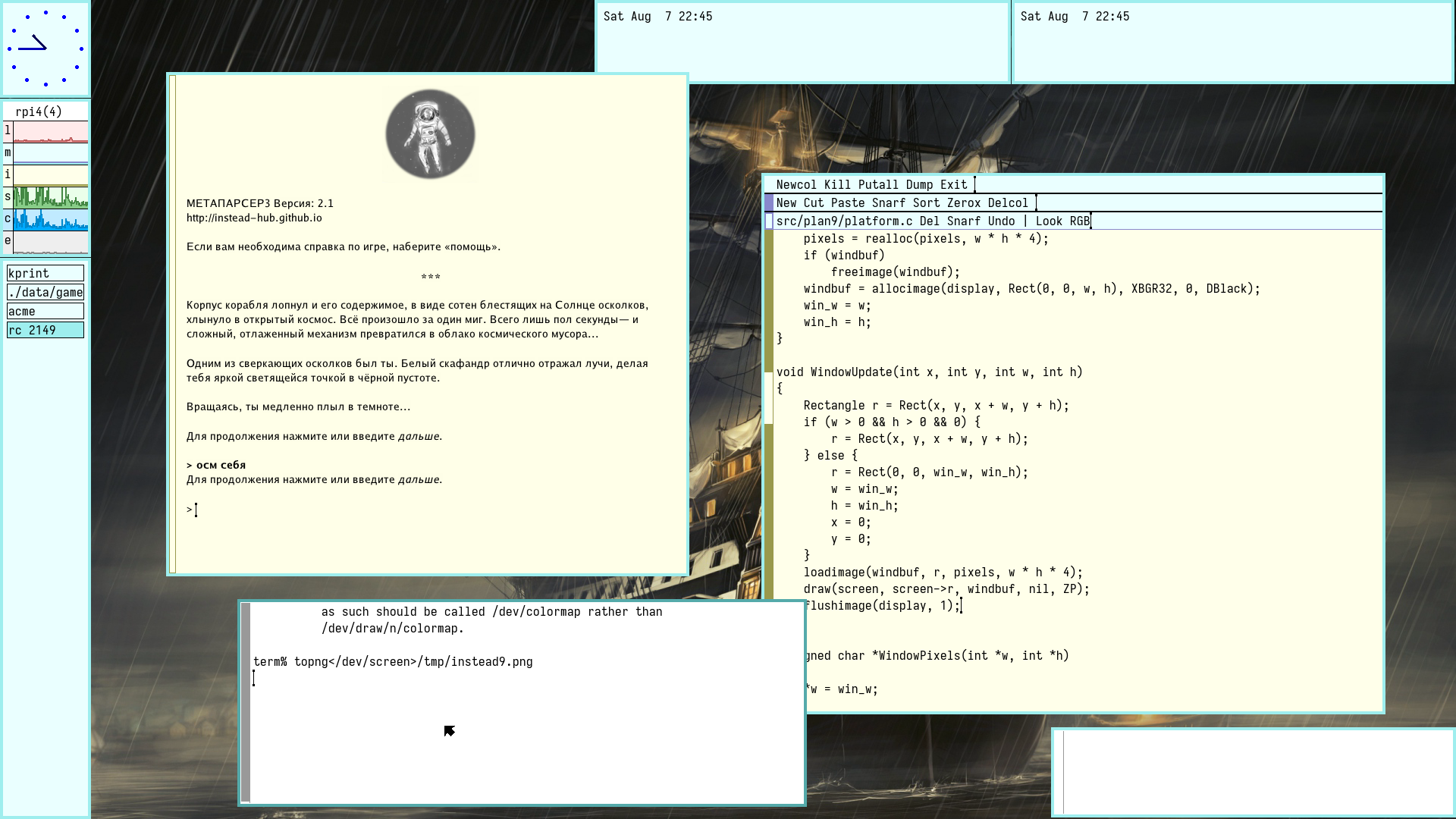Select './data/game' entry in window list
Screen dimensions: 1456x819
[x=45, y=292]
